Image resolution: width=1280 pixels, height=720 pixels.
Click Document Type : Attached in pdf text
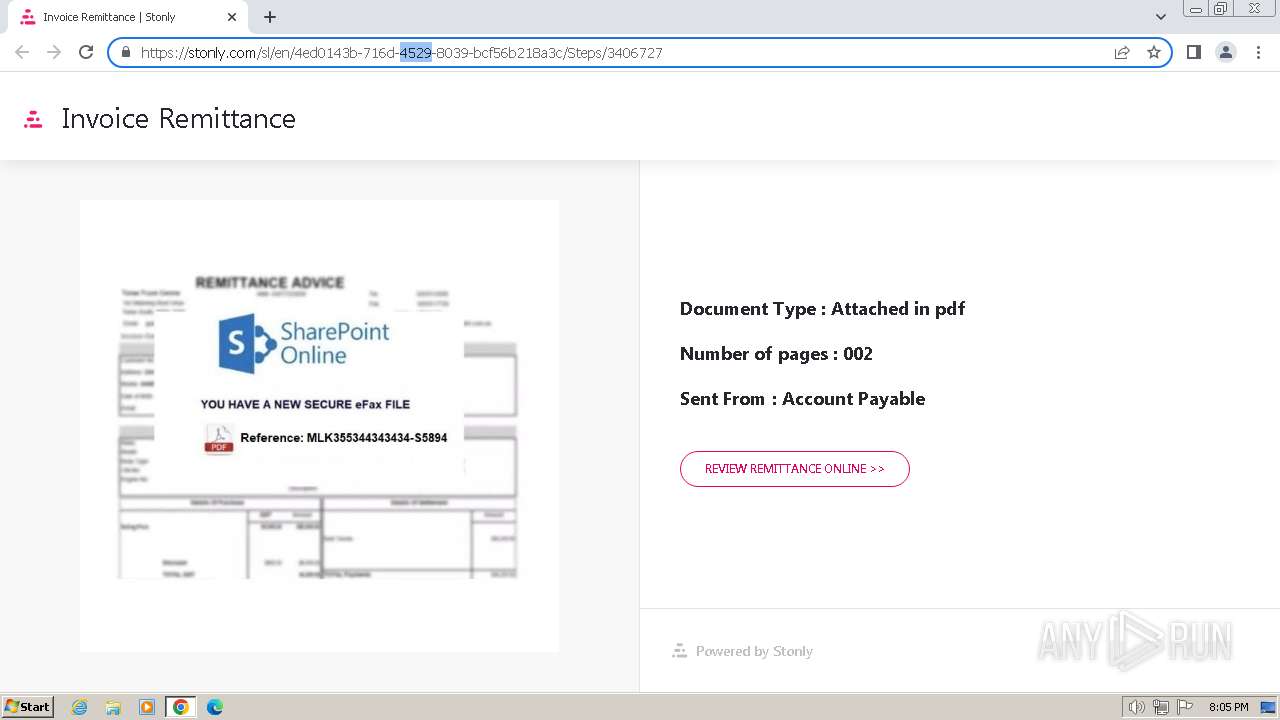[822, 309]
